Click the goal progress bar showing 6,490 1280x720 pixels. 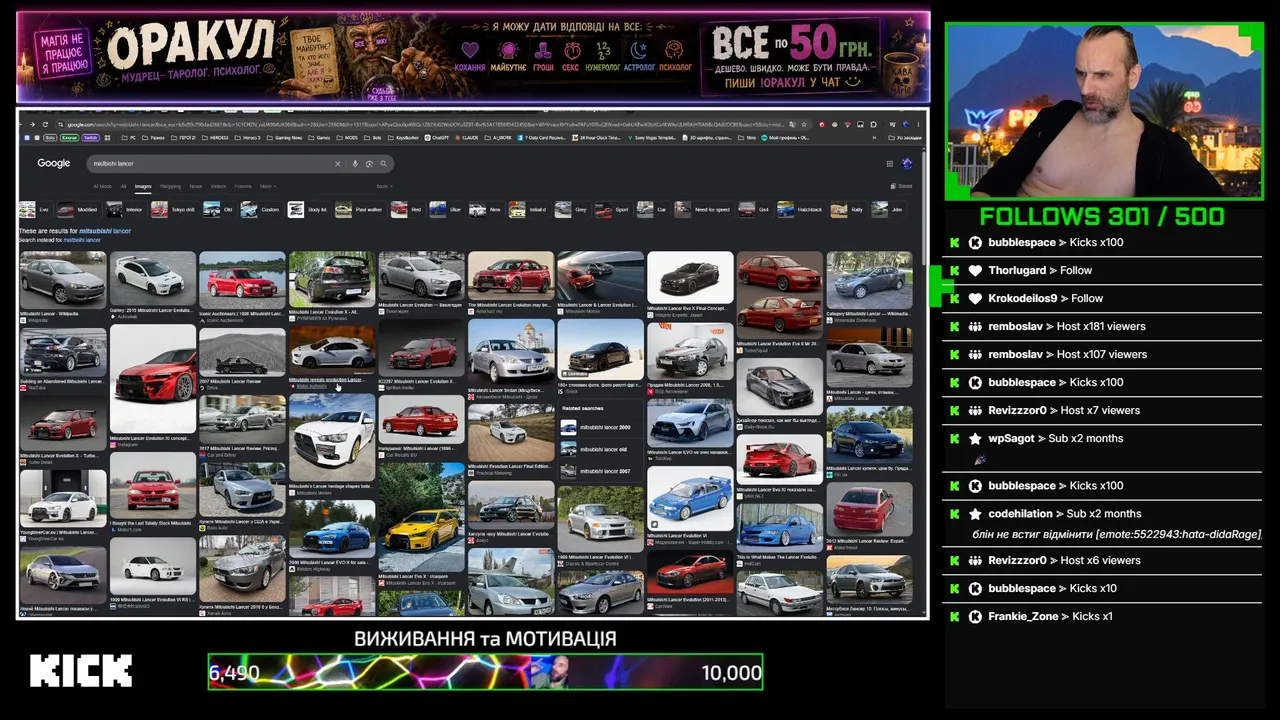(485, 672)
